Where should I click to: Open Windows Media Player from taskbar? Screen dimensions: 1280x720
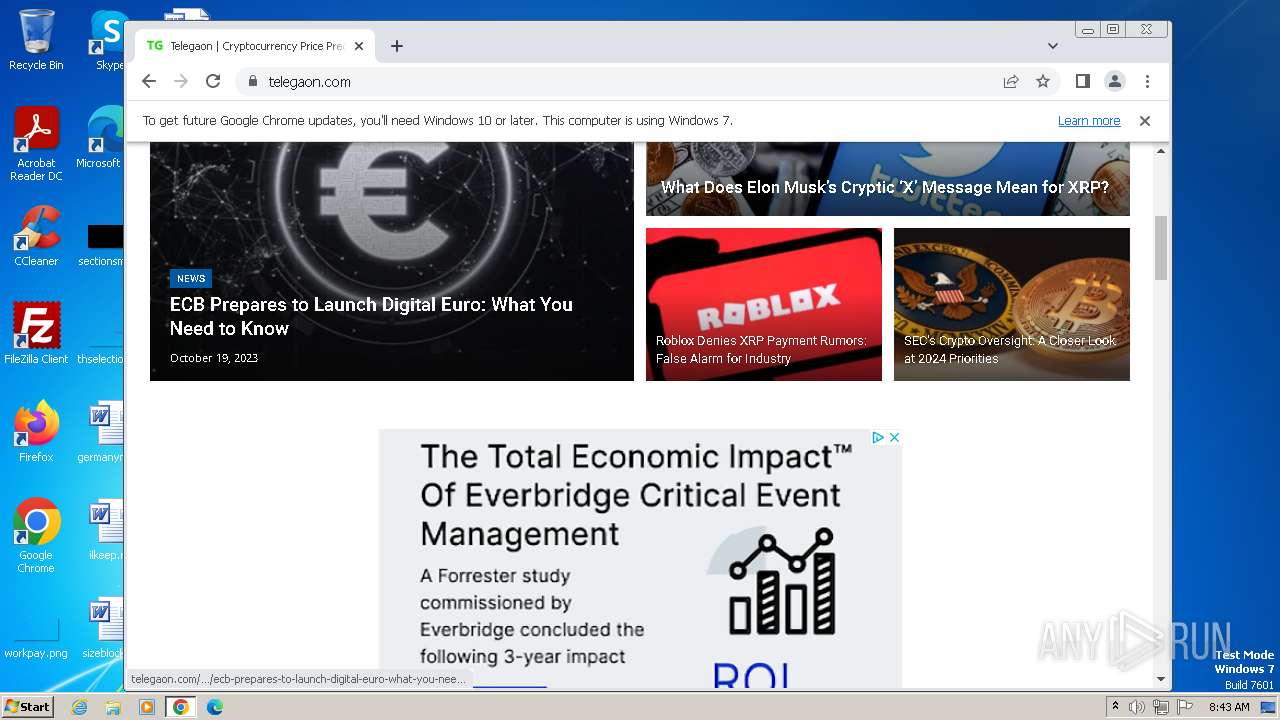coord(147,707)
